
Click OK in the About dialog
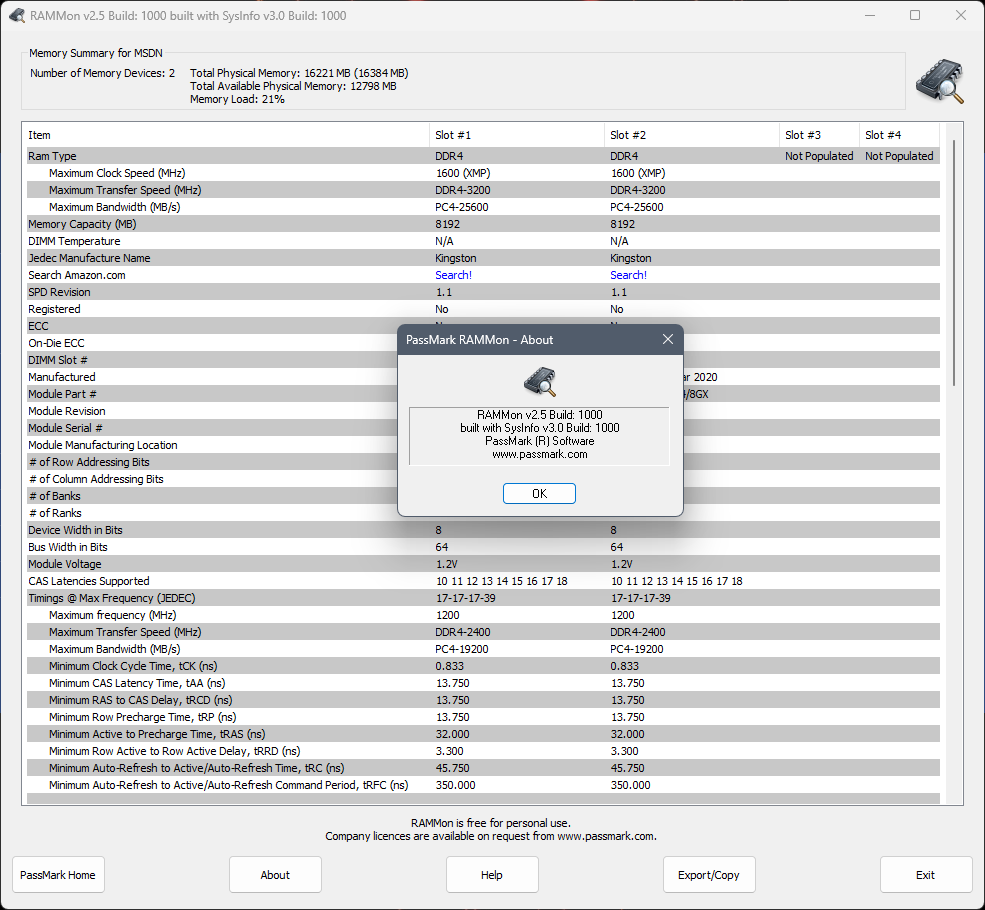click(x=539, y=494)
